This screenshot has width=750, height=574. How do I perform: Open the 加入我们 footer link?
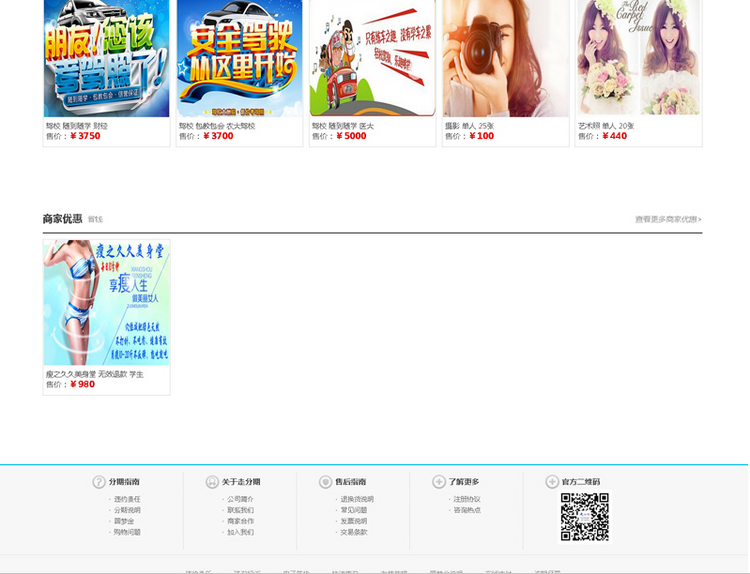coord(241,532)
